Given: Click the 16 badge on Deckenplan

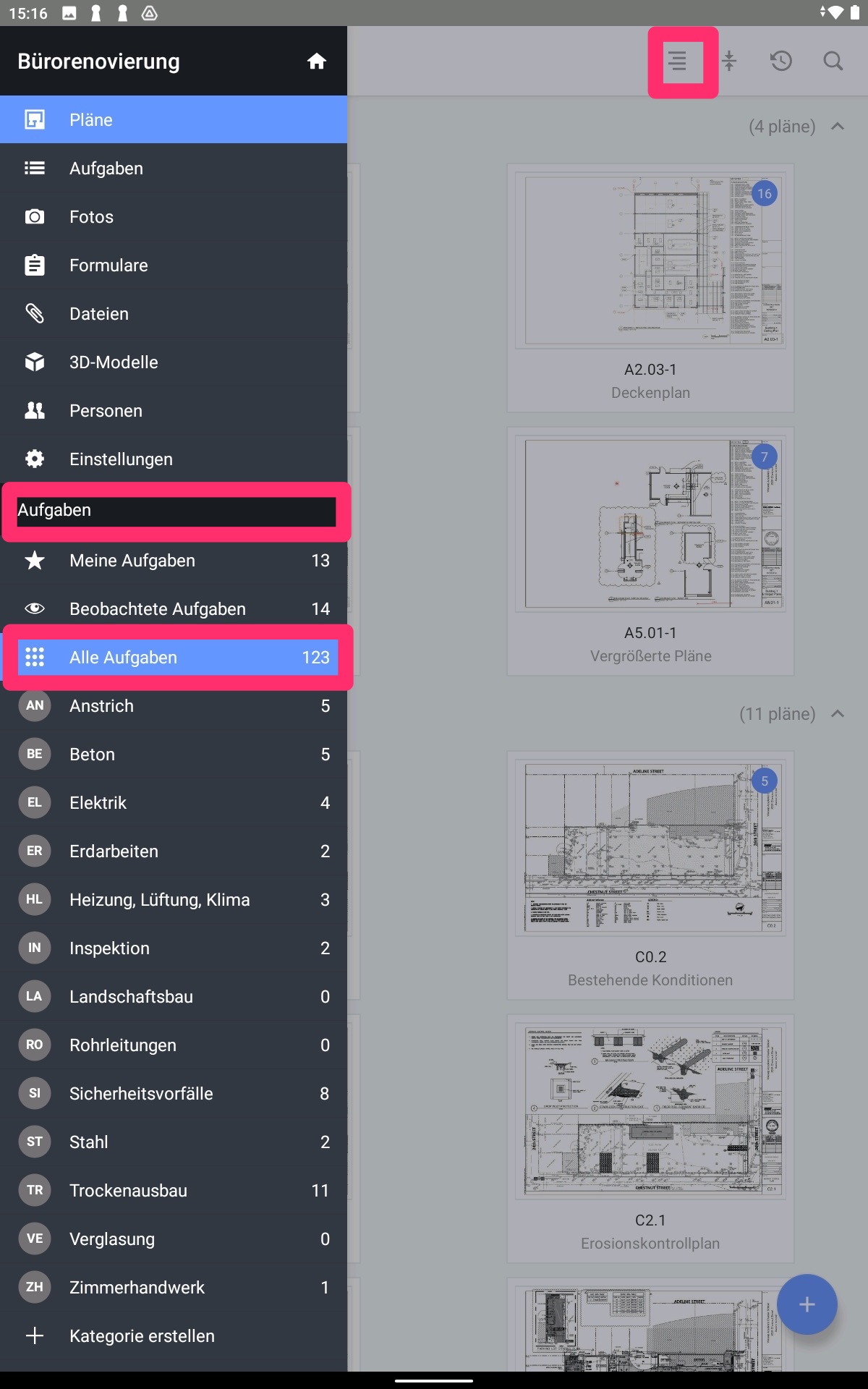Looking at the screenshot, I should (x=765, y=193).
